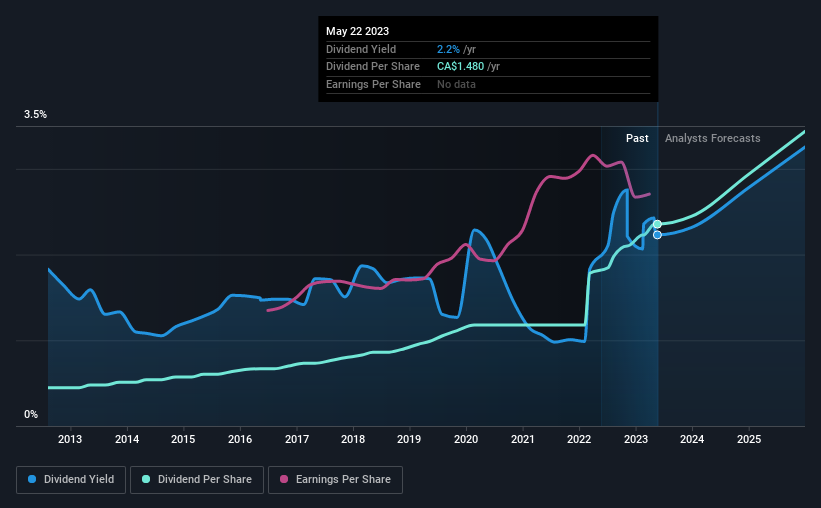Select the 2020 label on the time axis
This screenshot has height=508, width=821.
point(466,439)
